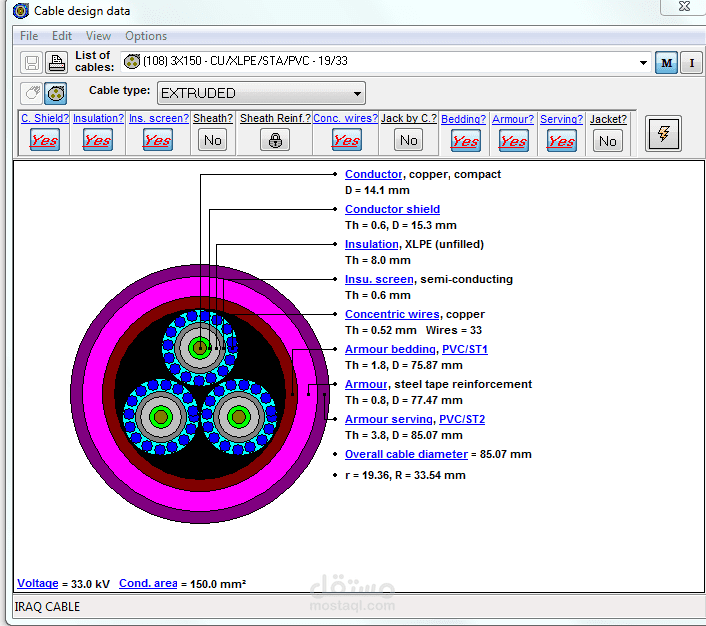The width and height of the screenshot is (706, 626).
Task: Toggle Conc. wires Yes button
Action: (x=346, y=140)
